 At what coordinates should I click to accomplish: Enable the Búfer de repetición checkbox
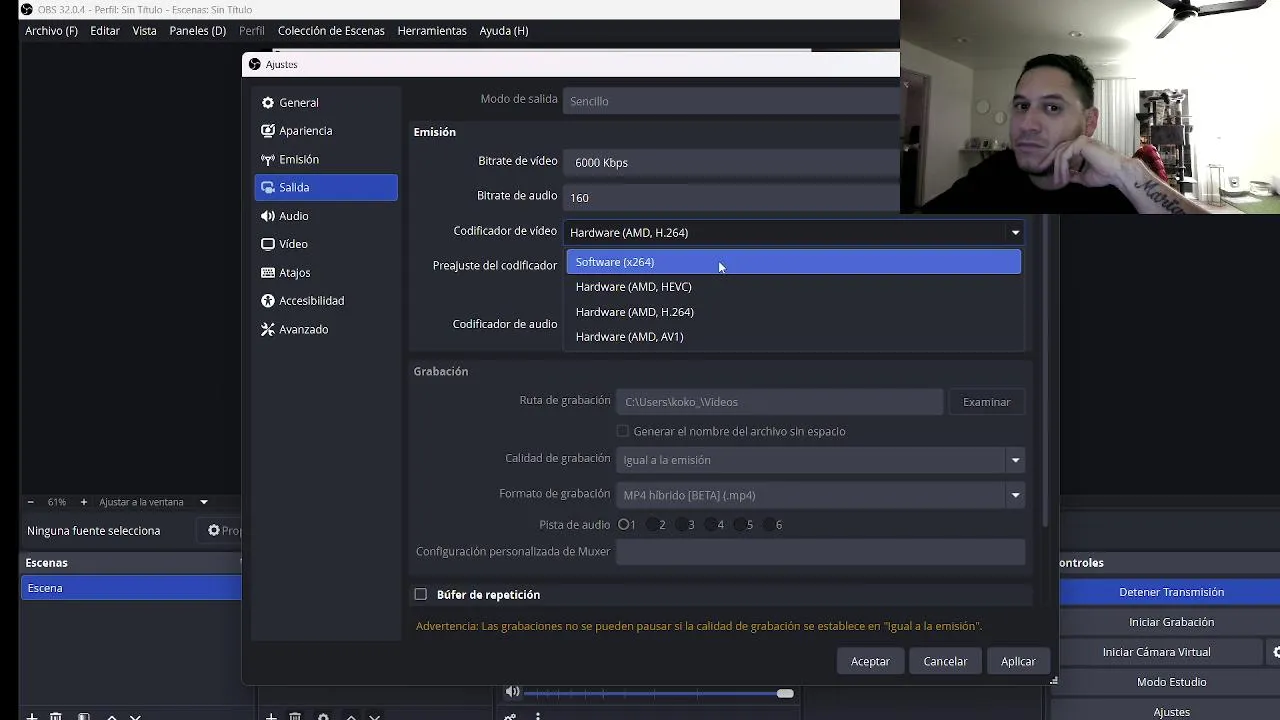[x=421, y=595]
